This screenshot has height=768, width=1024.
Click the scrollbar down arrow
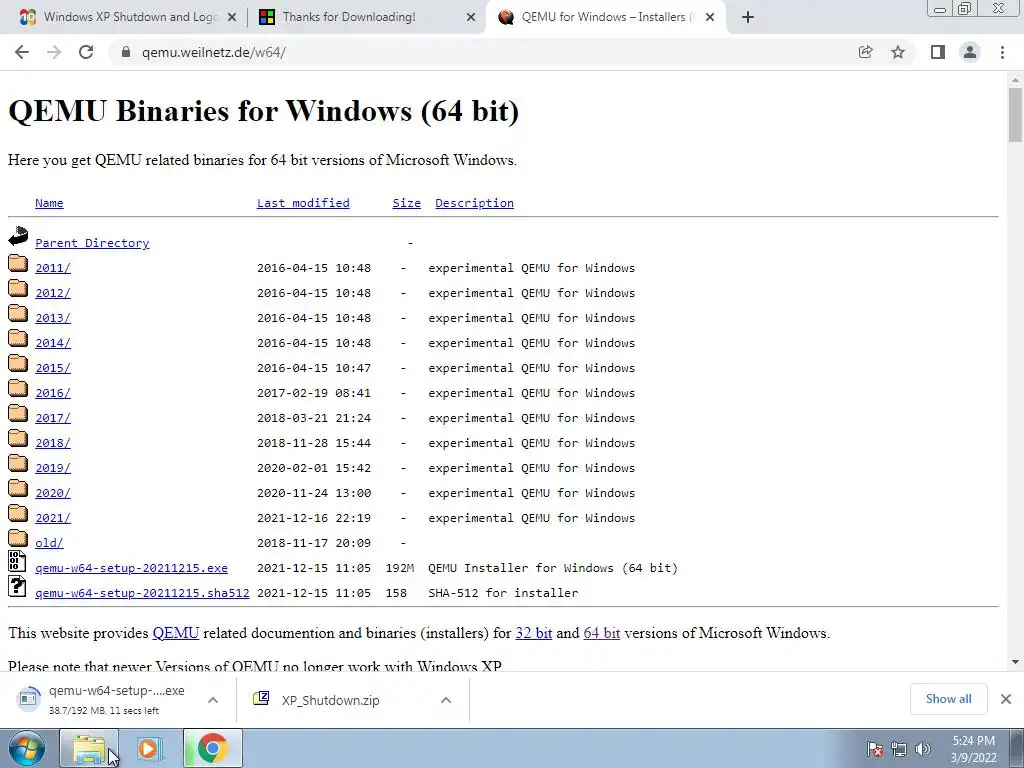pyautogui.click(x=1015, y=662)
